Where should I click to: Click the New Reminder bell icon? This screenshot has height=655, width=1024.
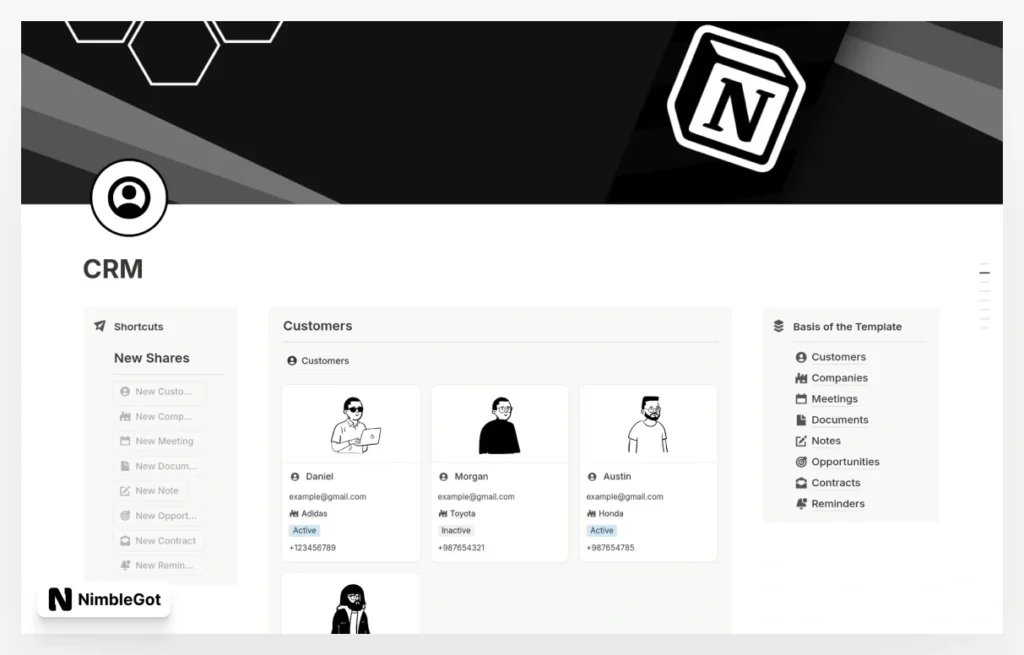[125, 566]
